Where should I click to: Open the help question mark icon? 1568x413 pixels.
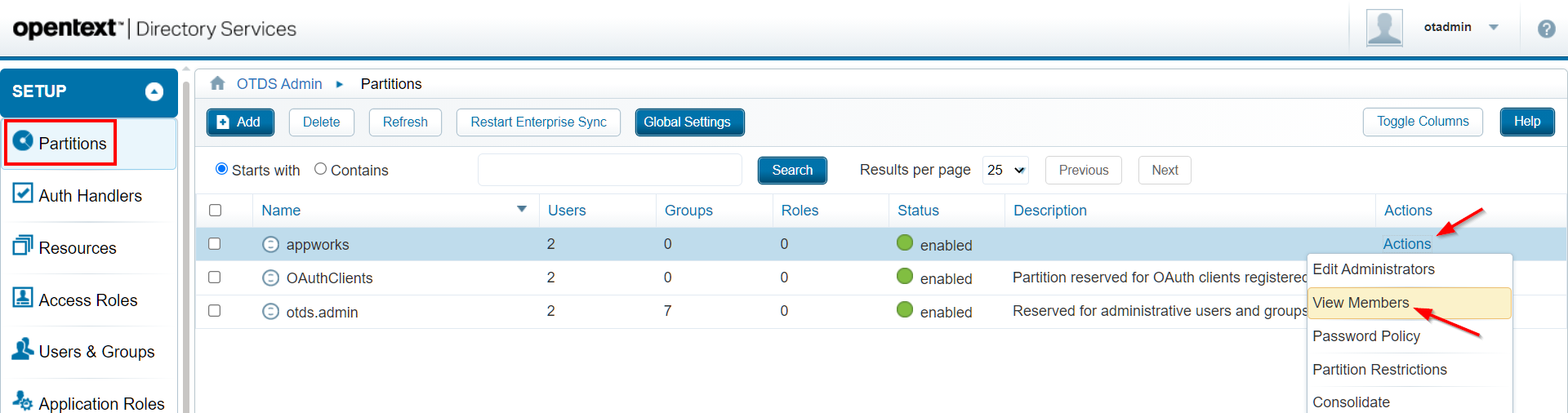click(1546, 29)
